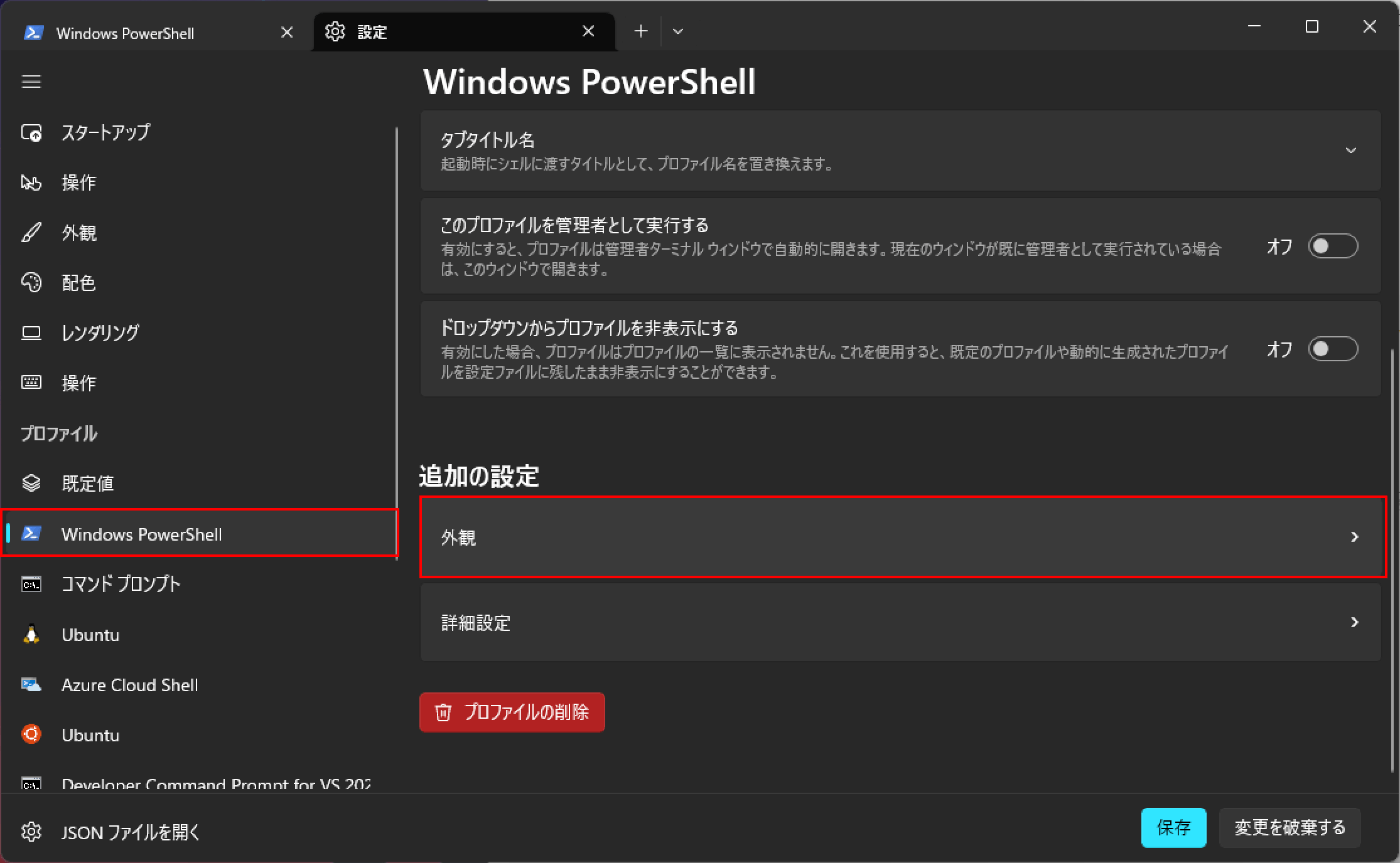
Task: Open JSON ファイルを開く at the bottom of the sidebar
Action: [198, 831]
